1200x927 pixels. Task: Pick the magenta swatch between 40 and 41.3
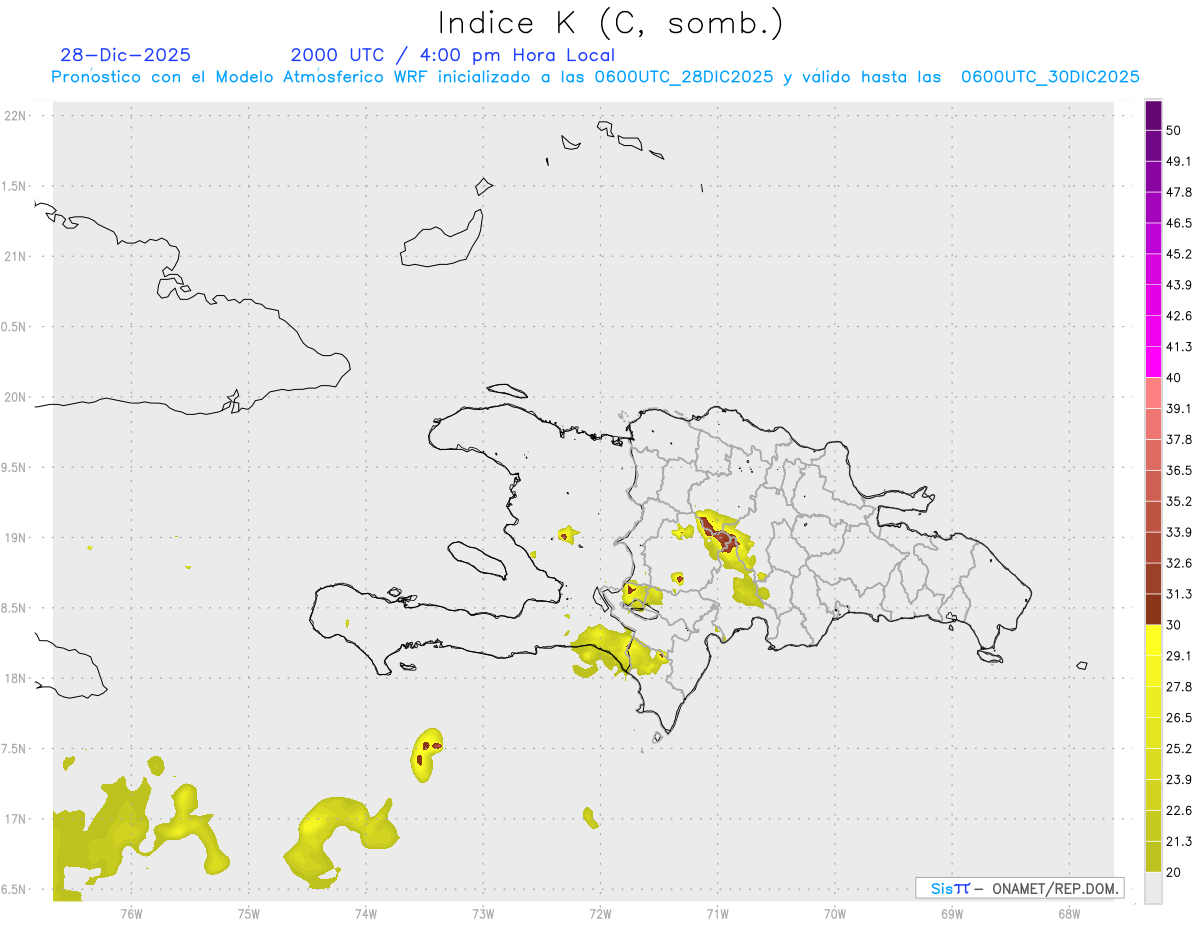click(1153, 362)
